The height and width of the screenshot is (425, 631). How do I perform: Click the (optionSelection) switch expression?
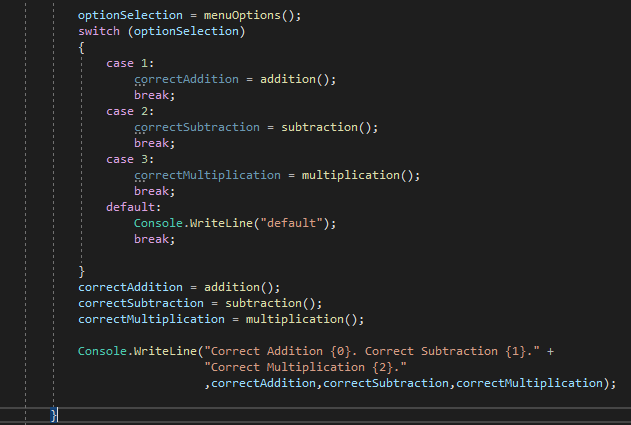pos(186,31)
